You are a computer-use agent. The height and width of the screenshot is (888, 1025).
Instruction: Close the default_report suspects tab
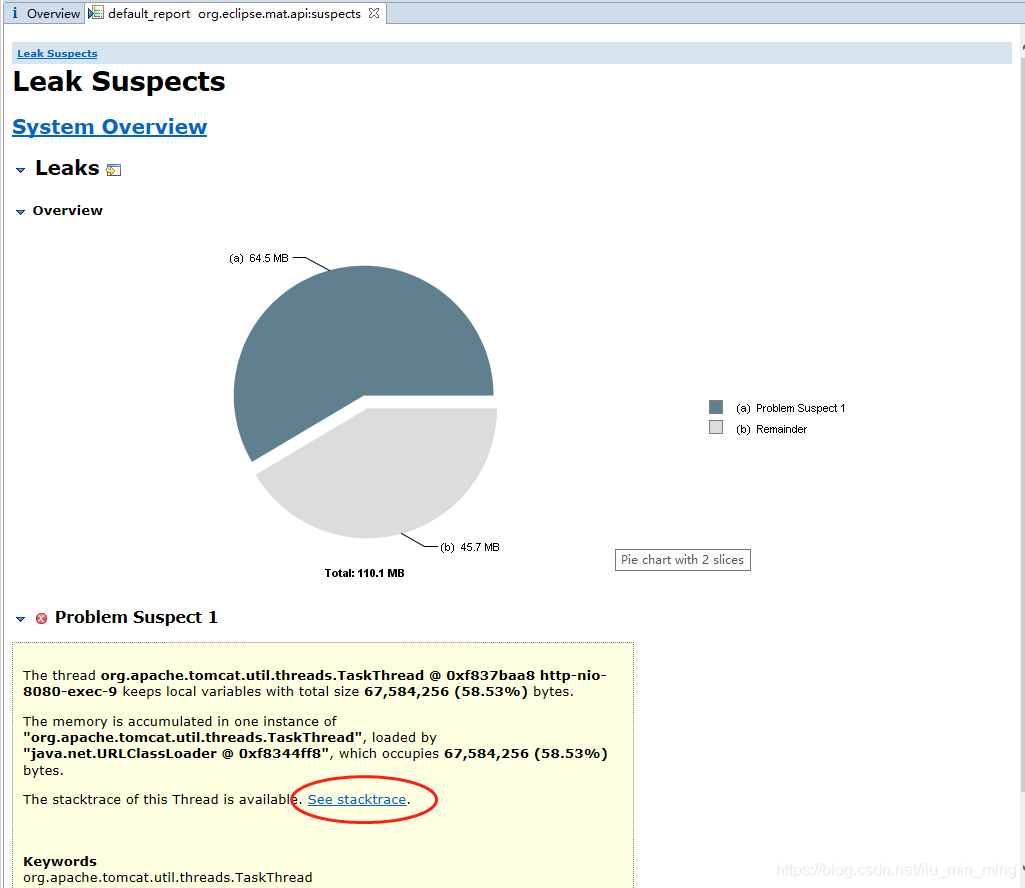374,13
